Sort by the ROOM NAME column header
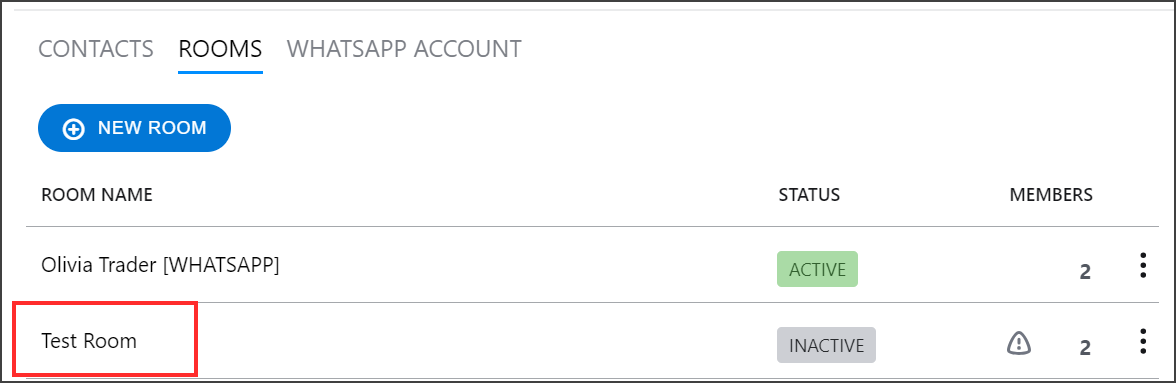The height and width of the screenshot is (383, 1176). (97, 195)
